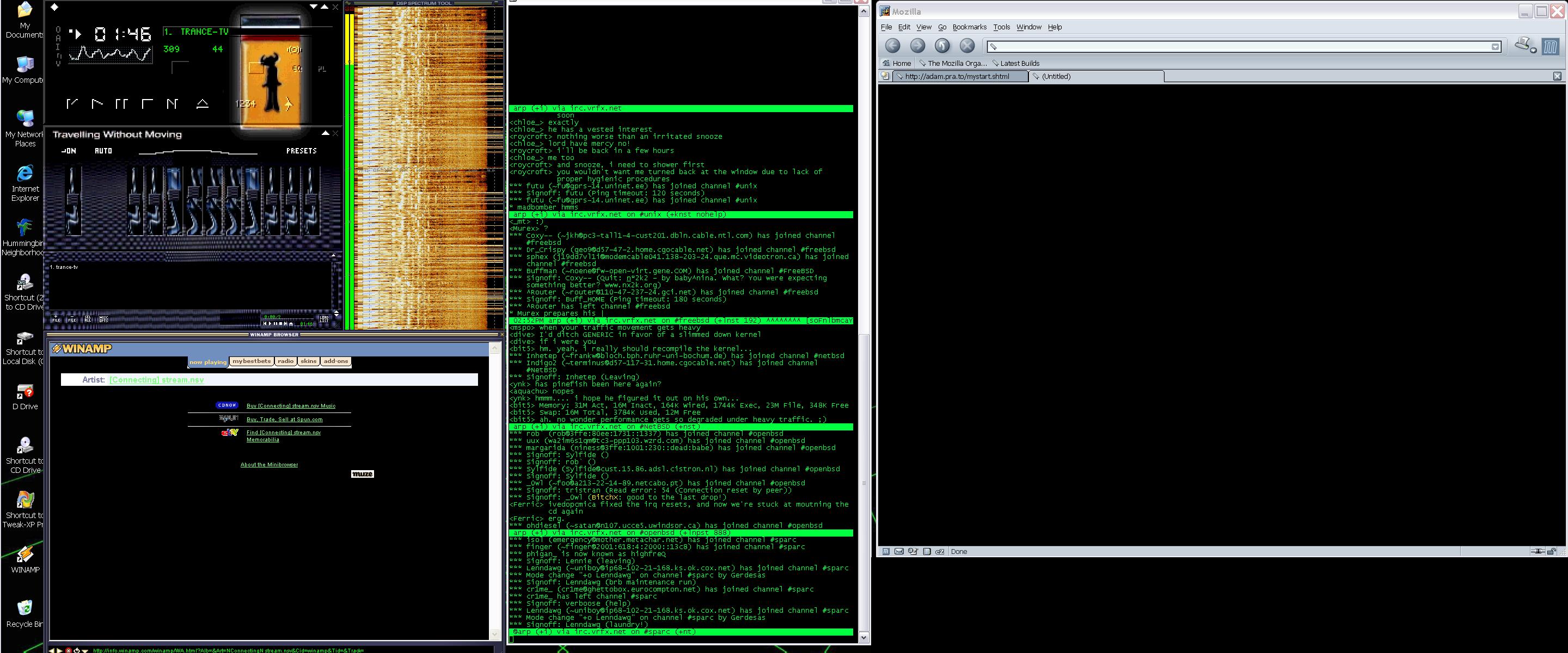Switch to the (Untitled) Mozilla tab
The image size is (1568, 653).
coord(1095,76)
